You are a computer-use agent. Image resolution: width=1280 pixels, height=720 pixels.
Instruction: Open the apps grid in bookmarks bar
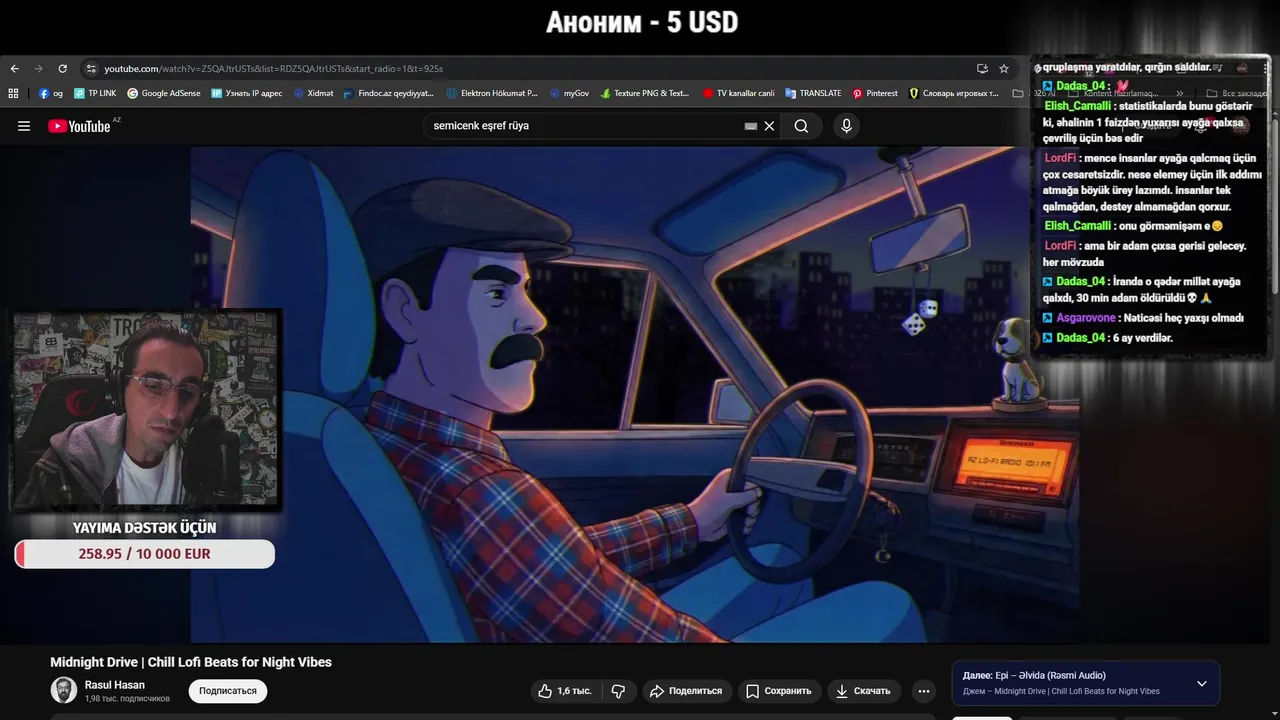[x=13, y=93]
